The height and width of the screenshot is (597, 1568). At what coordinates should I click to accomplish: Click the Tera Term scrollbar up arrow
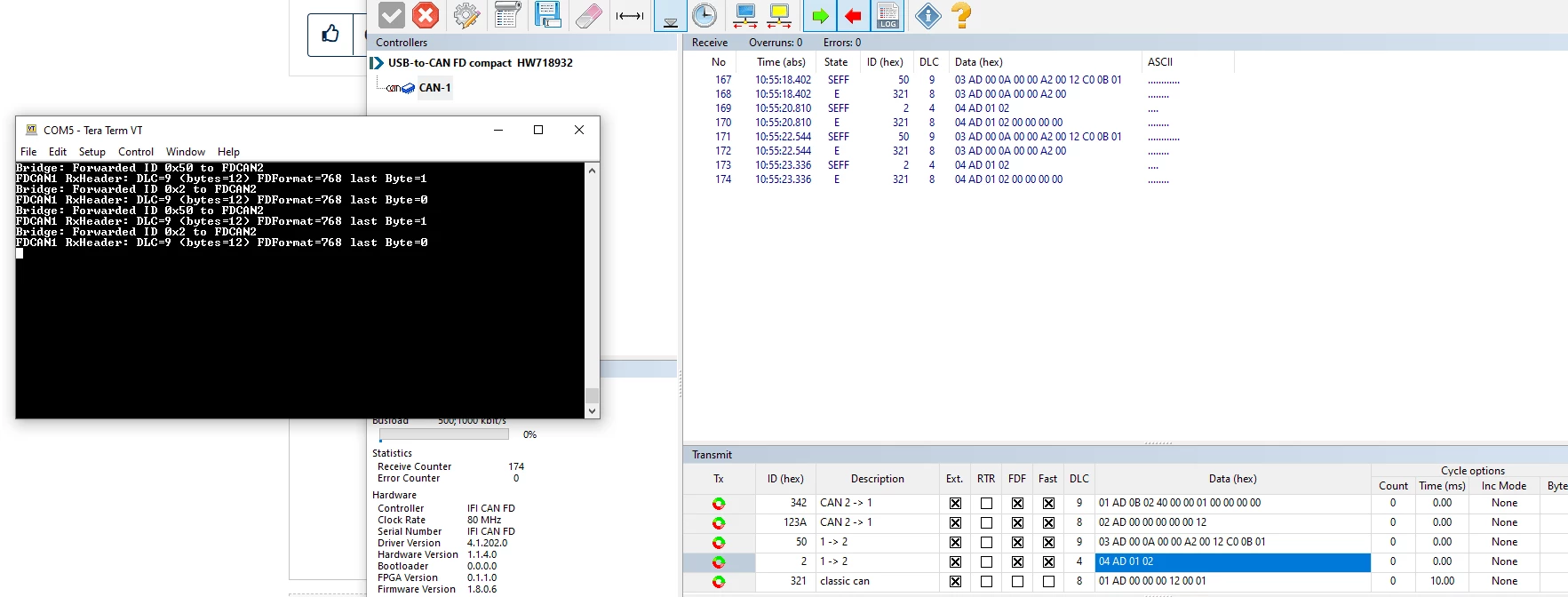(x=592, y=170)
